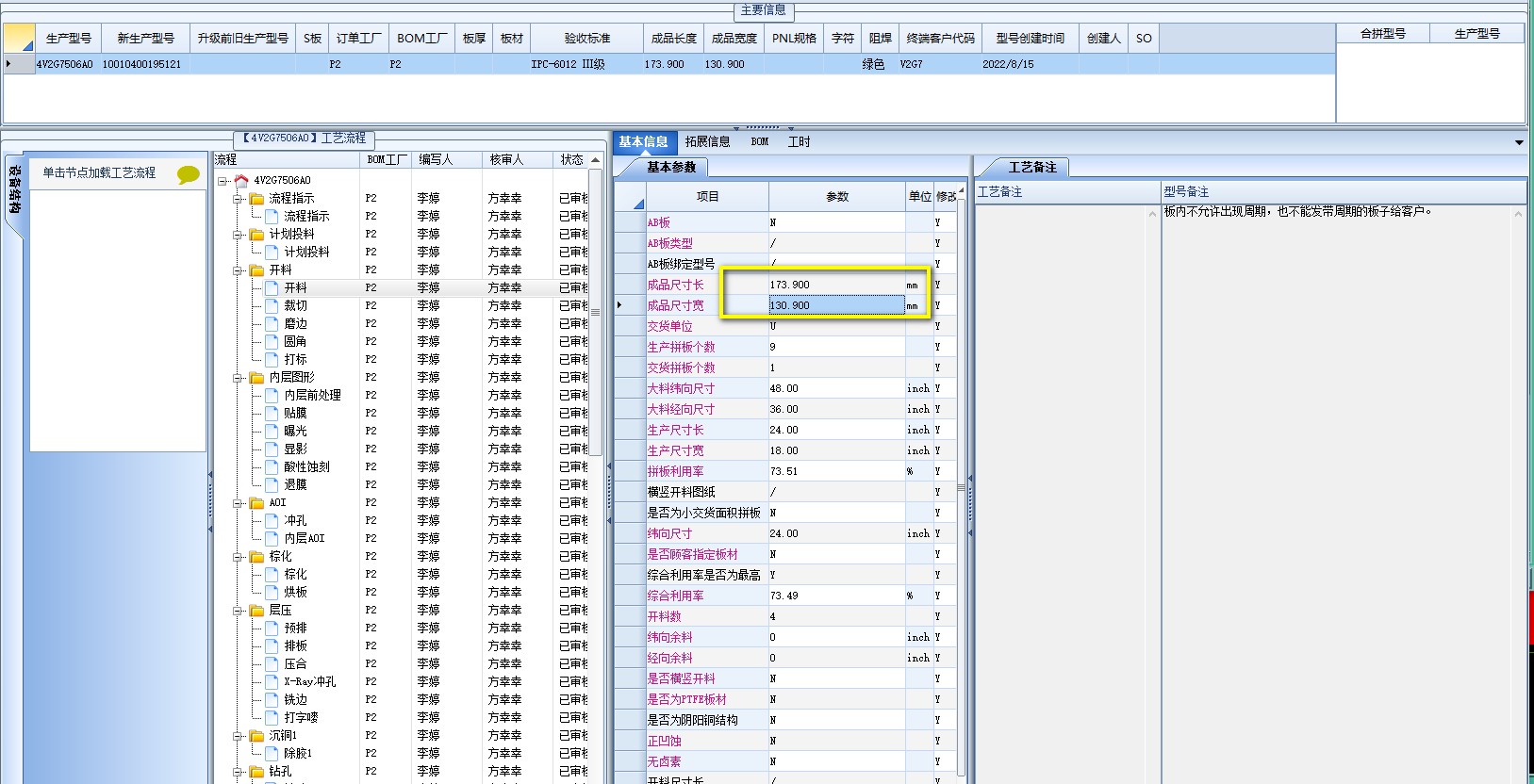Click the page icon beside 退膜
Viewport: 1534px width, 784px height.
point(272,484)
